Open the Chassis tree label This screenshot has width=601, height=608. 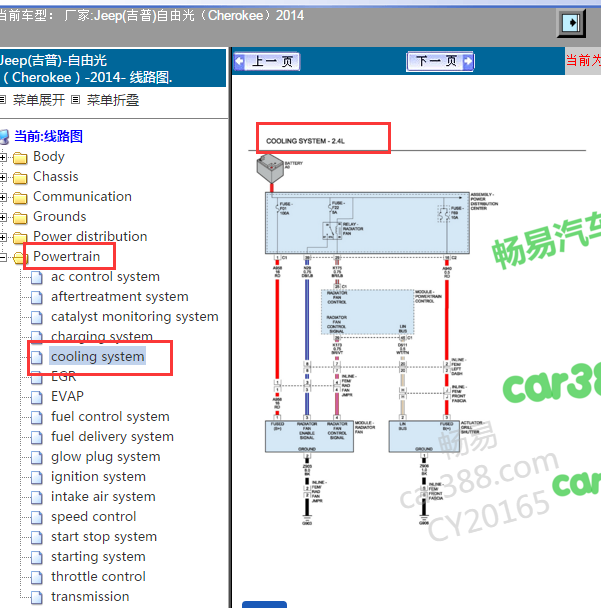tap(56, 176)
